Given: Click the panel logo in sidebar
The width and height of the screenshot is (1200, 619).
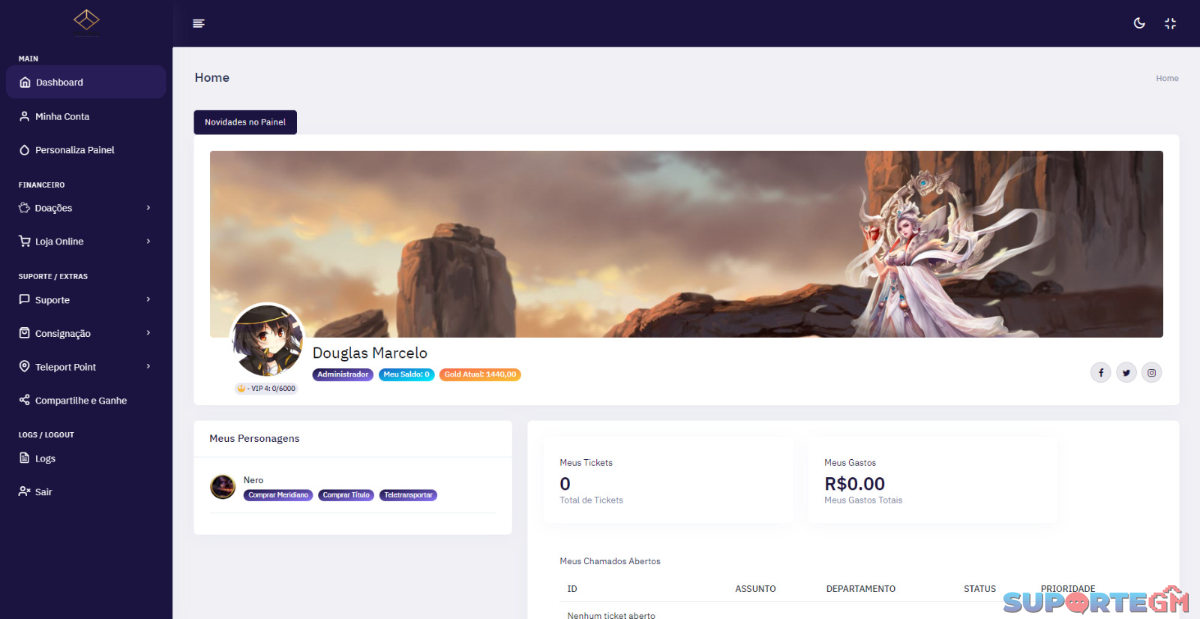Looking at the screenshot, I should tap(86, 20).
